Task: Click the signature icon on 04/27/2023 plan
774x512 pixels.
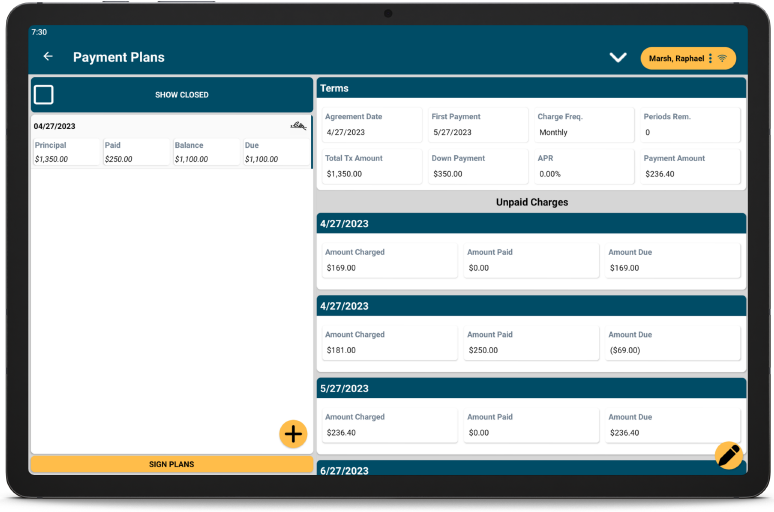Action: click(298, 126)
